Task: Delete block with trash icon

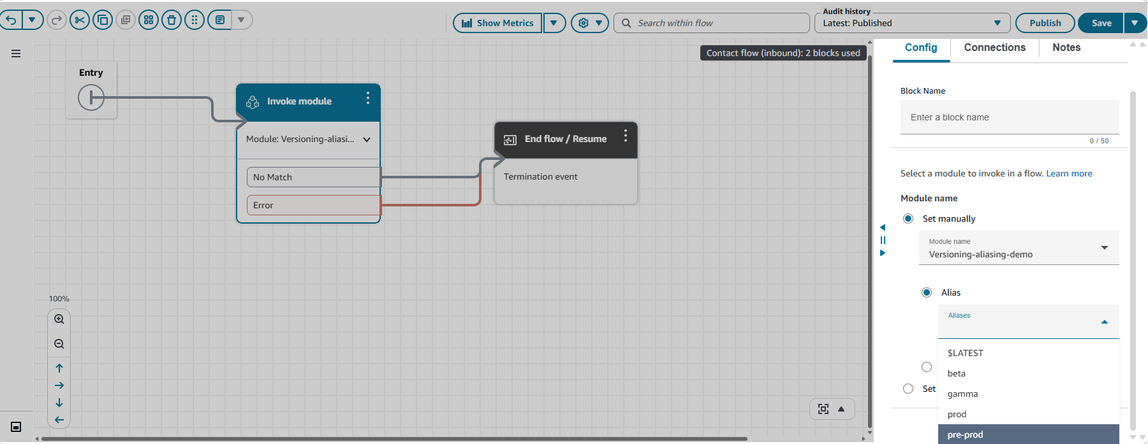Action: pyautogui.click(x=171, y=20)
